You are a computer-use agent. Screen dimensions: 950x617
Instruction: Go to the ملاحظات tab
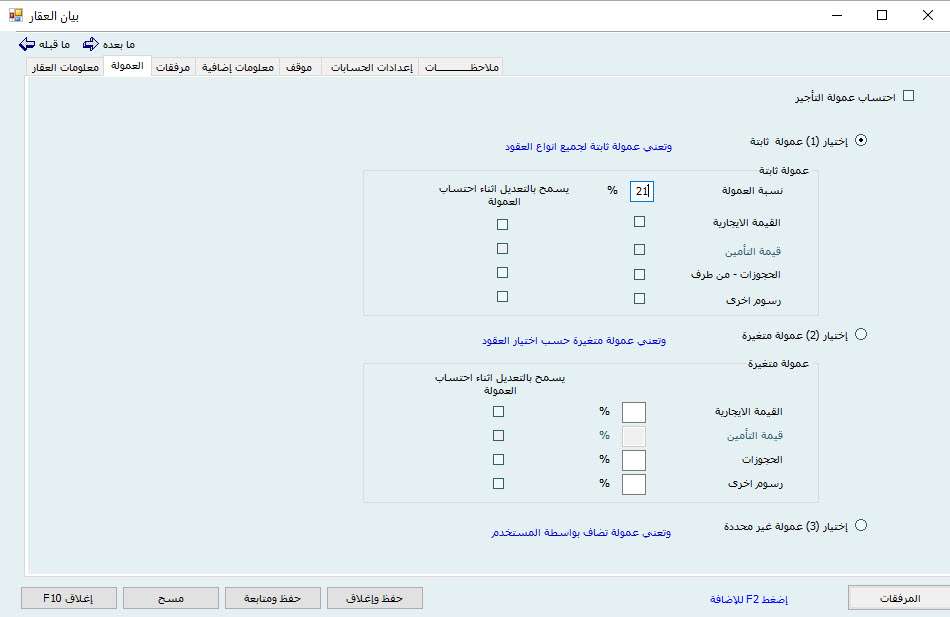click(x=462, y=67)
